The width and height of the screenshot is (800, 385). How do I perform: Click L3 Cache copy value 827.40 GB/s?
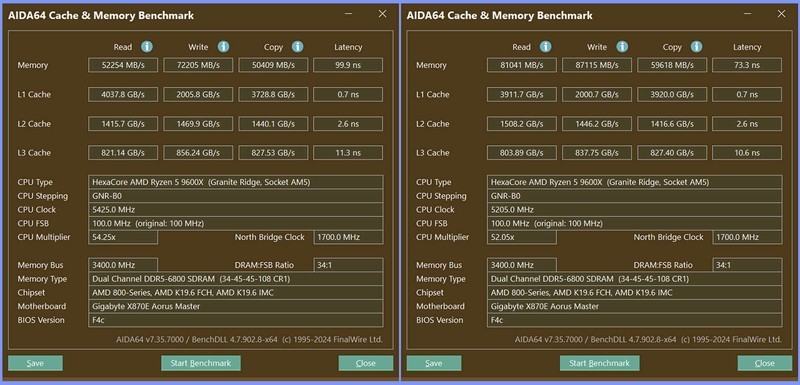click(672, 153)
